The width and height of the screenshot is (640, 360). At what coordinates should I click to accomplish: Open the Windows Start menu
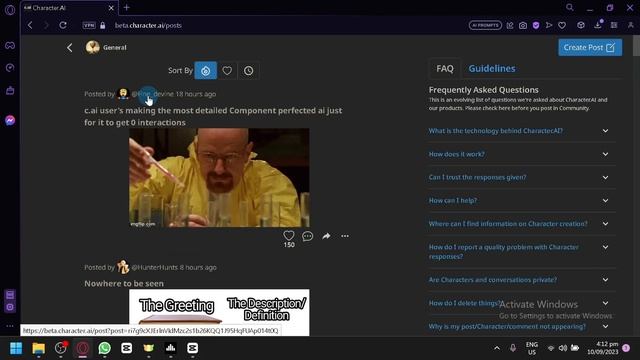[x=16, y=348]
